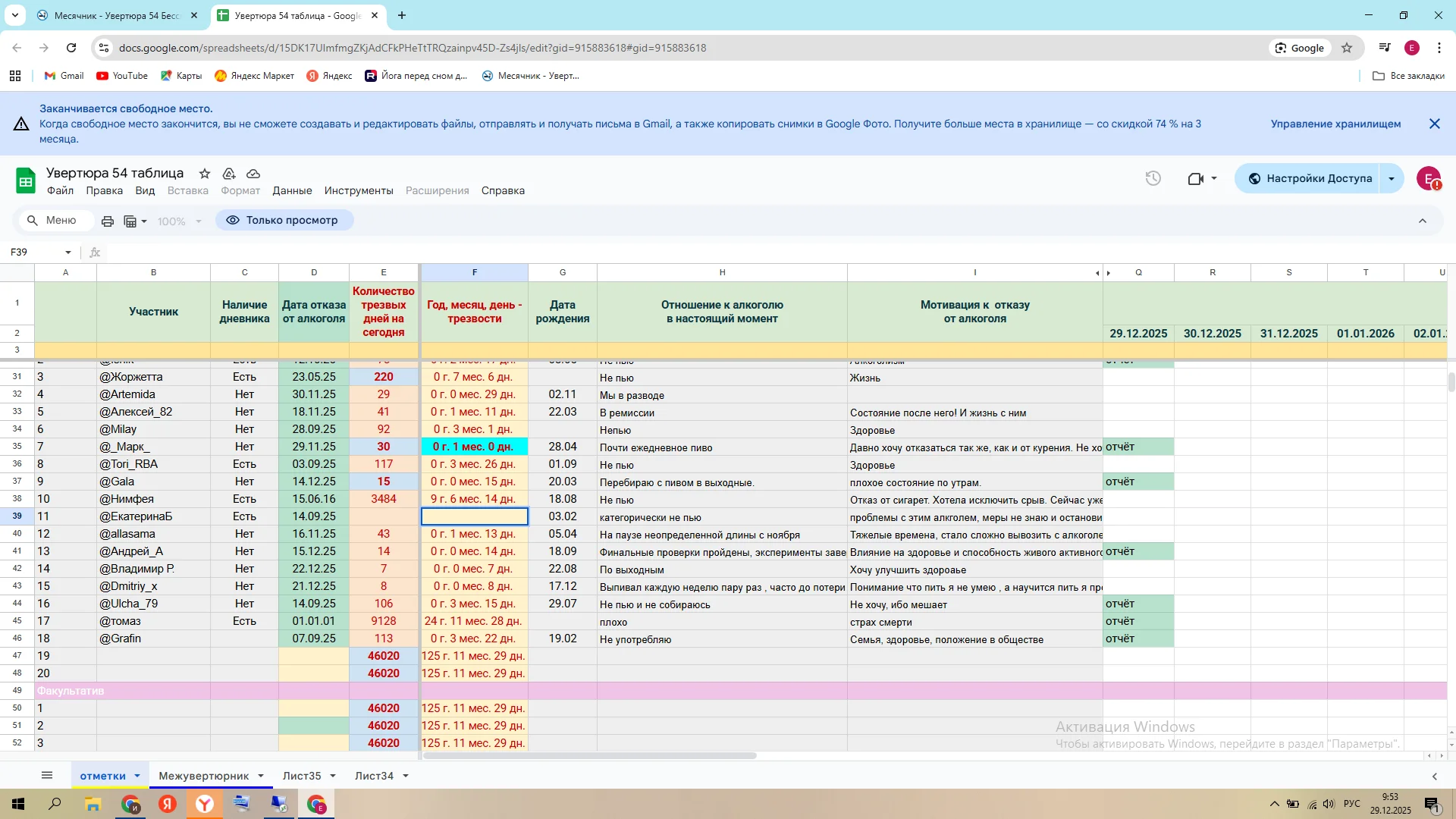Click Только просмотр view-only toggle
The height and width of the screenshot is (819, 1456).
click(x=284, y=221)
